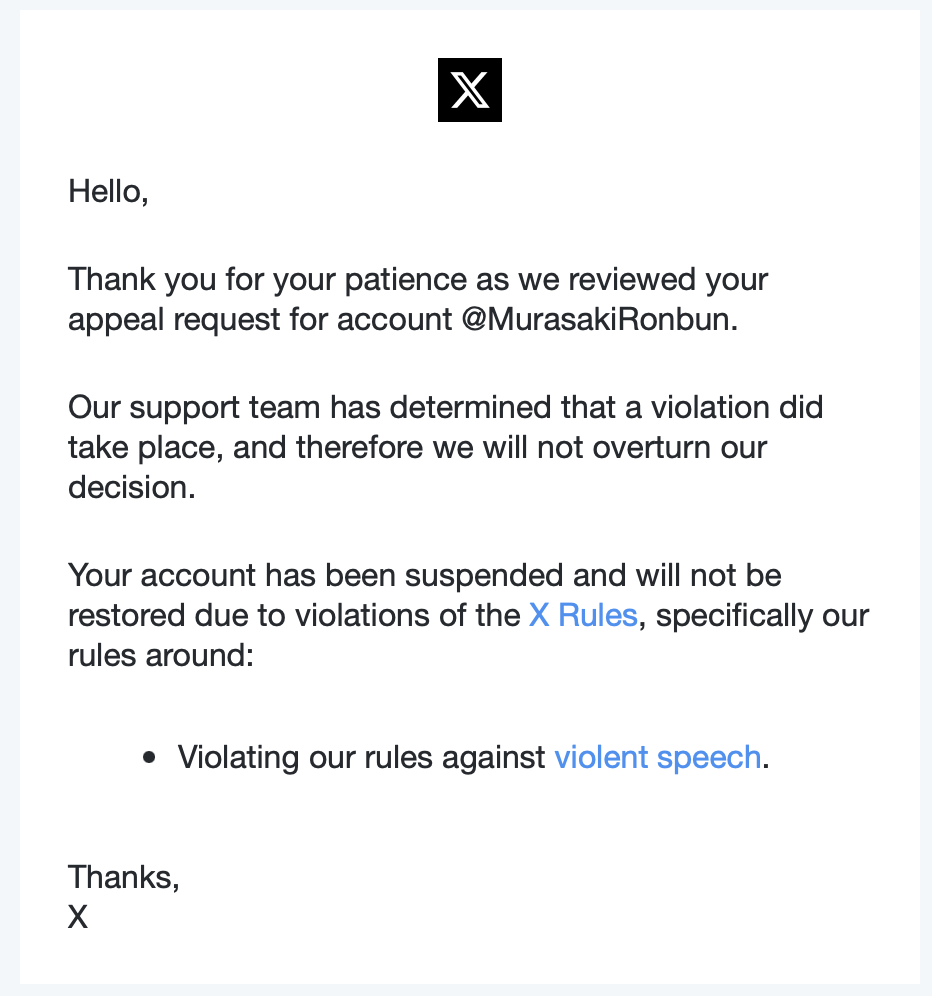Image resolution: width=932 pixels, height=996 pixels.
Task: Click the word "decision."
Action: pyautogui.click(x=132, y=487)
